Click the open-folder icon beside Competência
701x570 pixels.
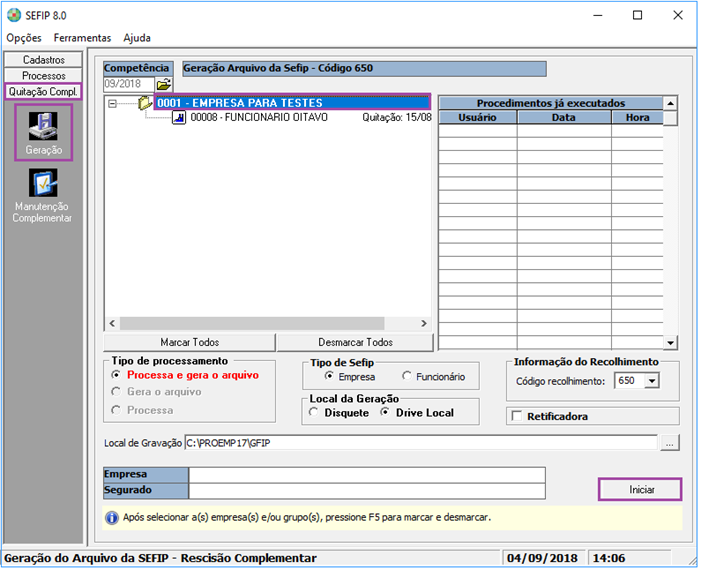[x=164, y=84]
